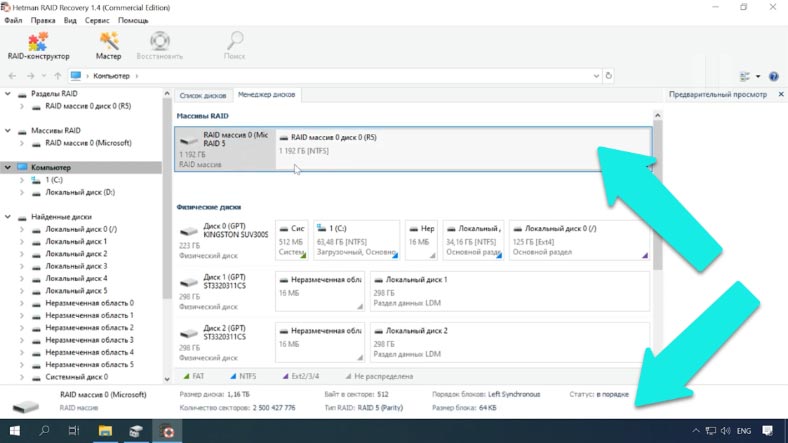Open the view mode options icon
The height and width of the screenshot is (443, 788).
pos(745,76)
